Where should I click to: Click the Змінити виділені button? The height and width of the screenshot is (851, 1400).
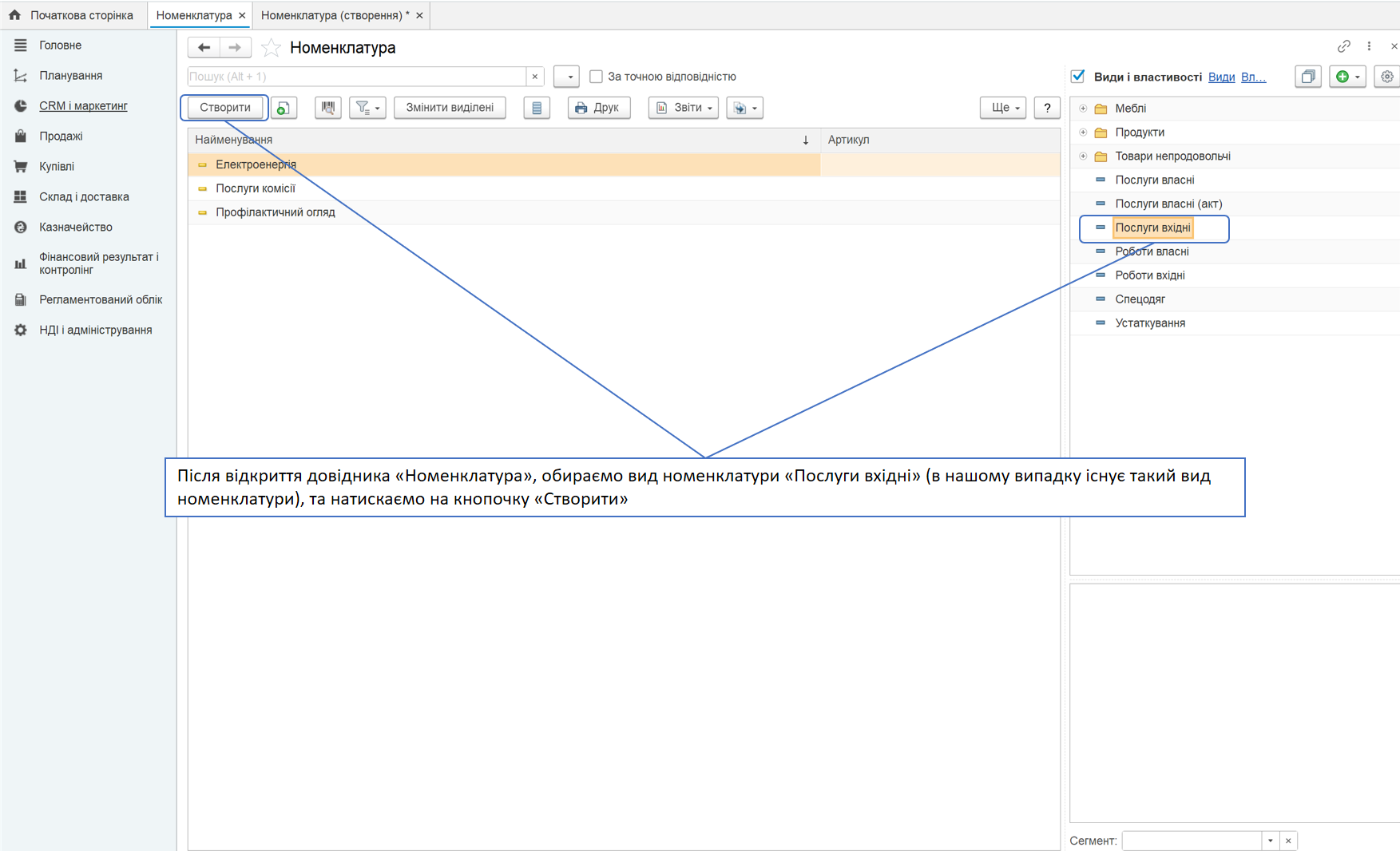point(450,108)
